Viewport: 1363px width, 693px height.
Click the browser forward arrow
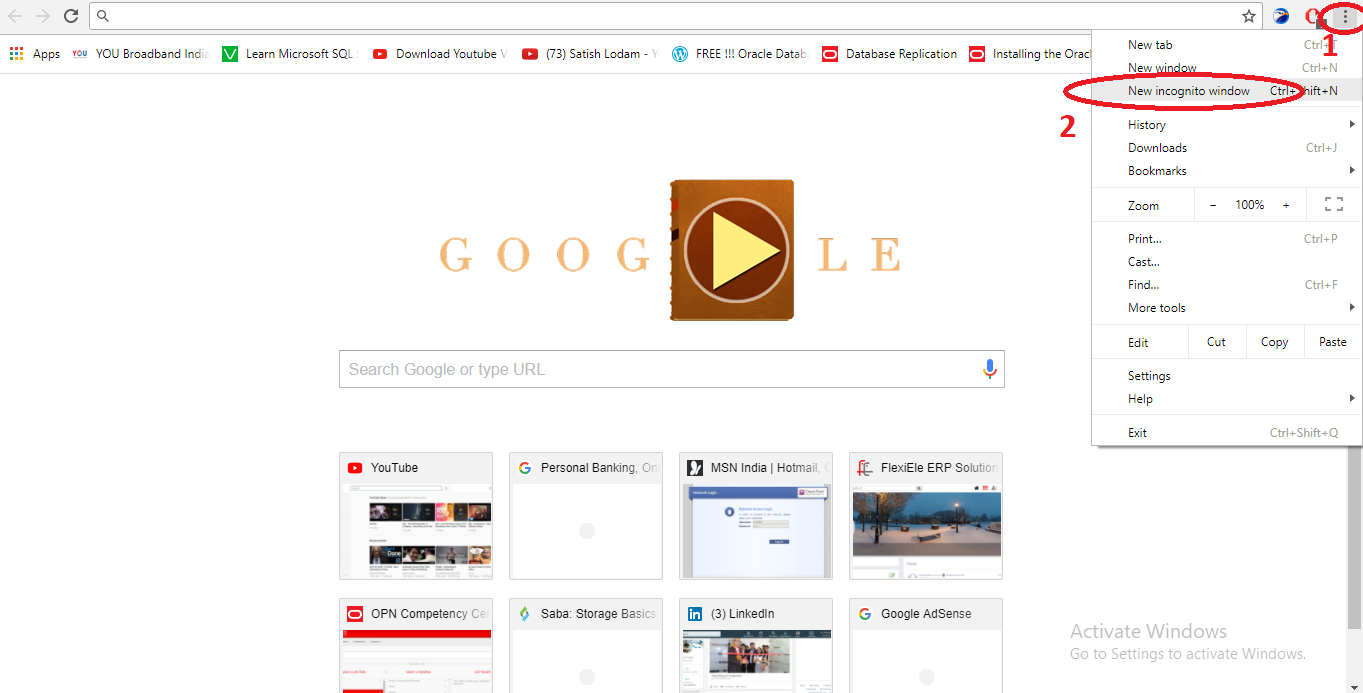[x=43, y=16]
